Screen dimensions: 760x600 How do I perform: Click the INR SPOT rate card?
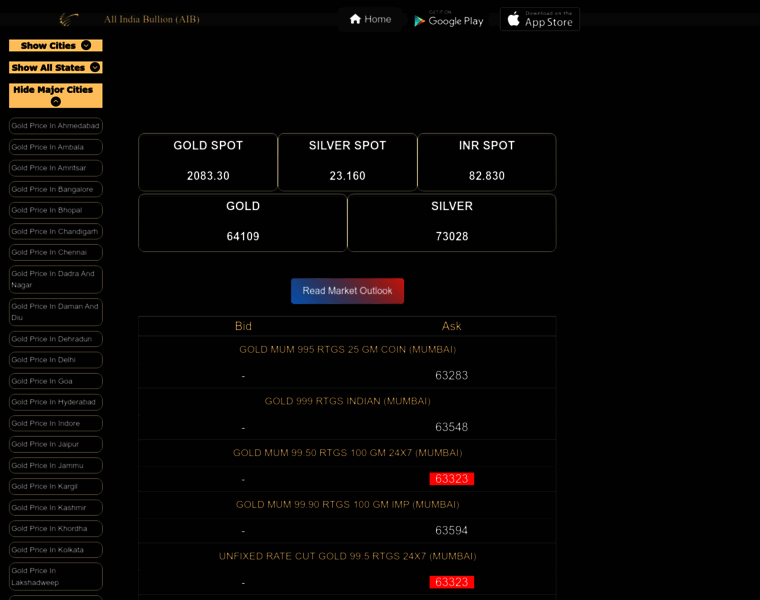pos(487,161)
